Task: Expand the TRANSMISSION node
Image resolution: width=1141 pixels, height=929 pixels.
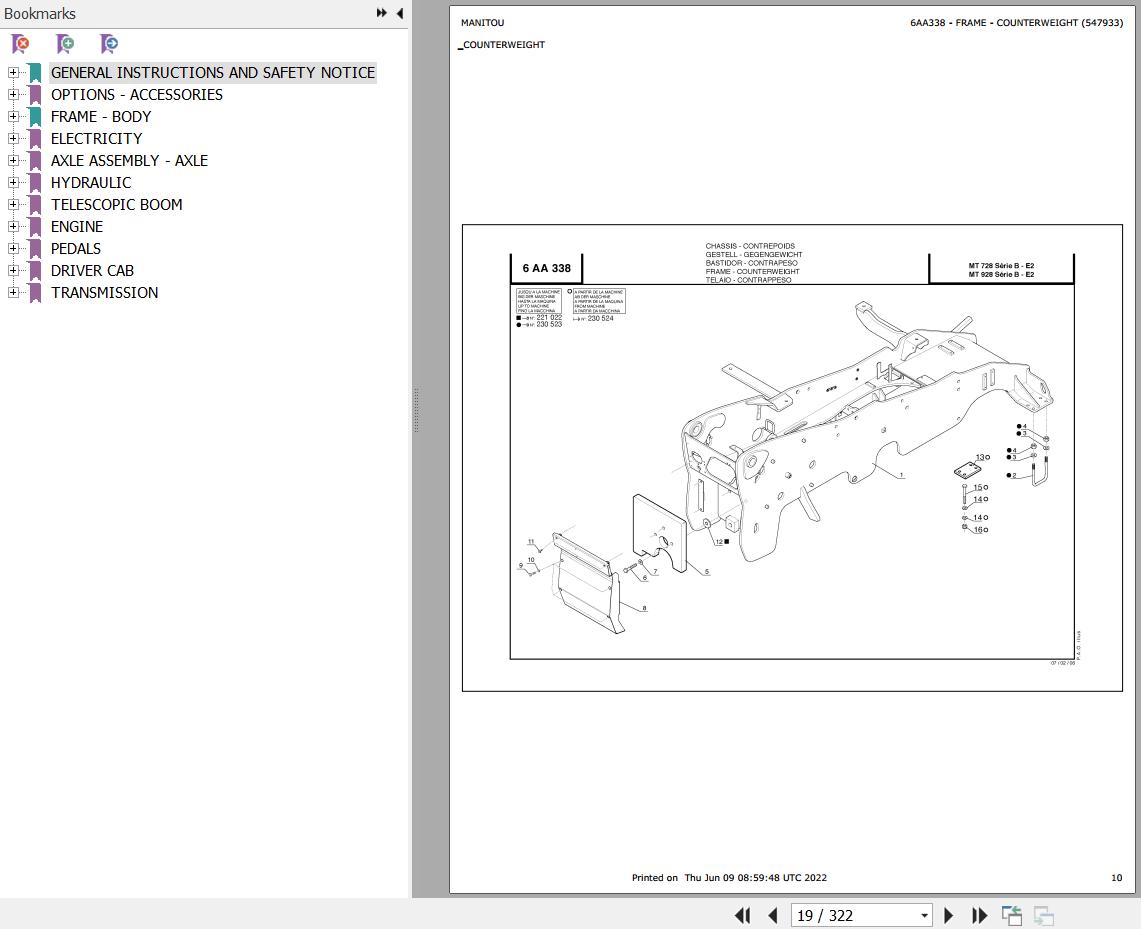Action: point(13,292)
